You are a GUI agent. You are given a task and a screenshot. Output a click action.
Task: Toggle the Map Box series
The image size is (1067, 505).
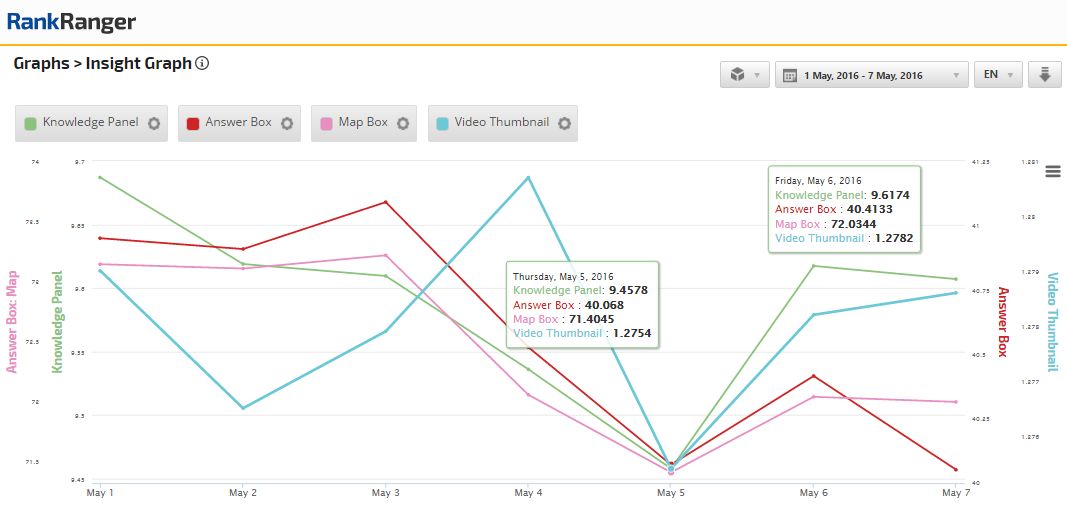(x=363, y=123)
